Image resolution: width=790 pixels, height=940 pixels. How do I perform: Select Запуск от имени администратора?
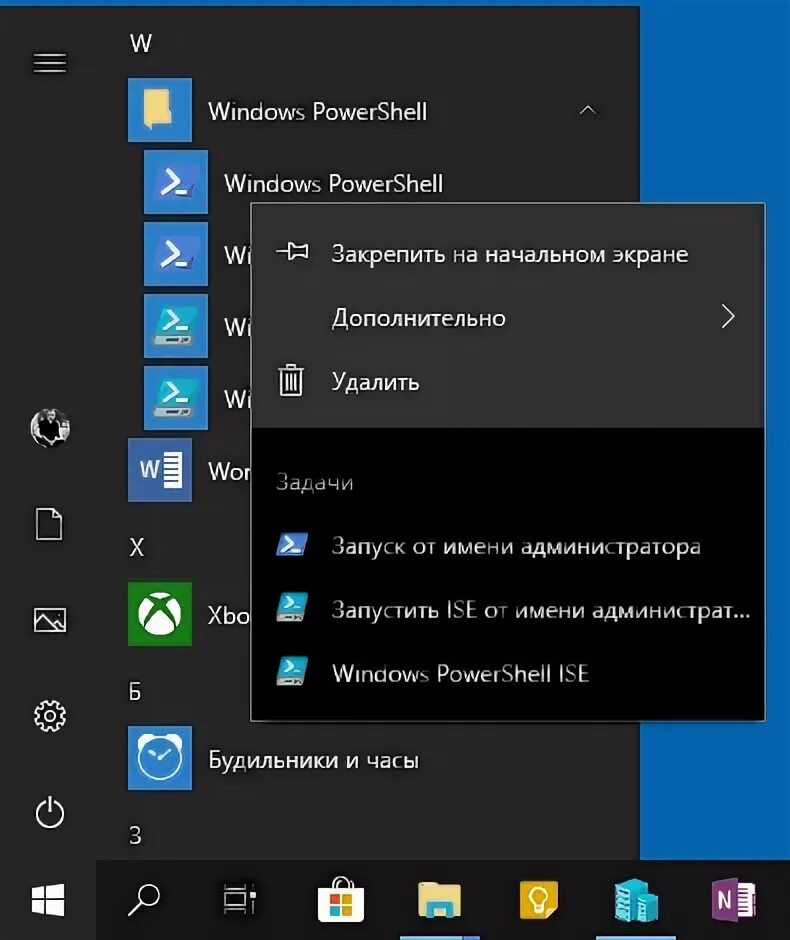tap(508, 546)
